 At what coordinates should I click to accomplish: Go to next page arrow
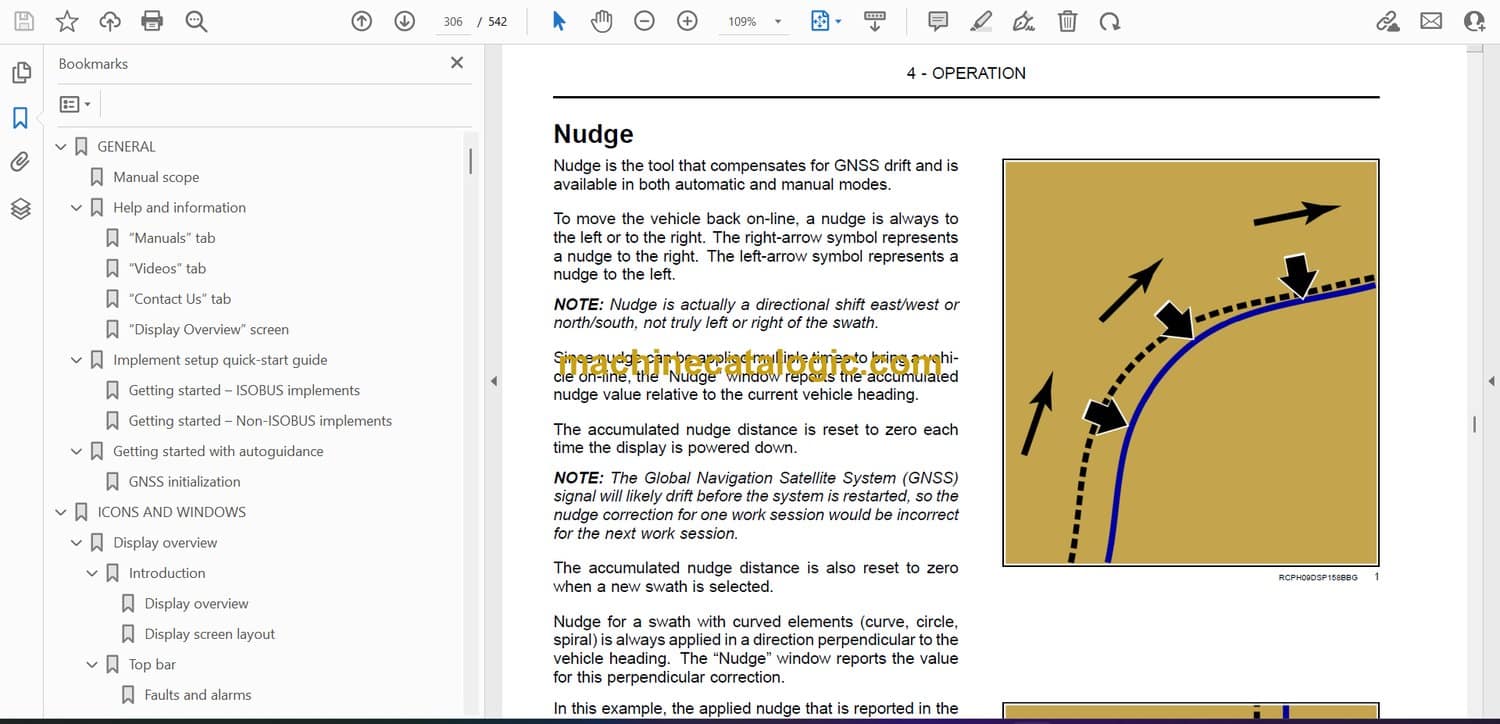[x=404, y=21]
